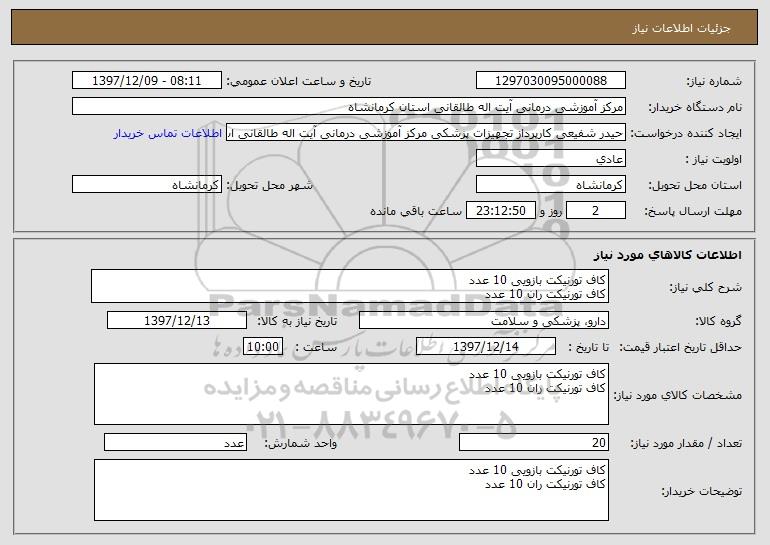This screenshot has width=770, height=545.
Task: Click the شهر محل تحویل label
Action: coord(269,185)
